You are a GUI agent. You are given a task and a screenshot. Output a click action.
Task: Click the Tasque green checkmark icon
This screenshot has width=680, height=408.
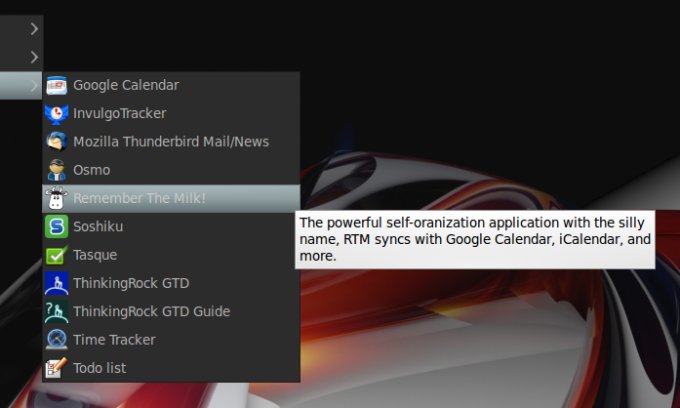[x=56, y=255]
